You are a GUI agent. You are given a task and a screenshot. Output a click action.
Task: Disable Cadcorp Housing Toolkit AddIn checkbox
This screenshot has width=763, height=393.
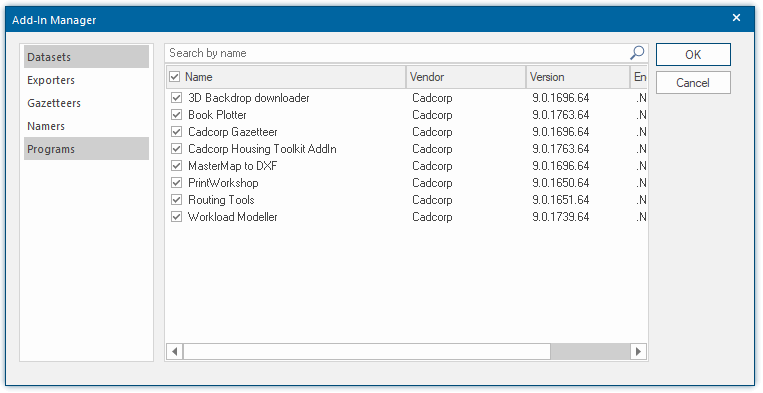176,149
